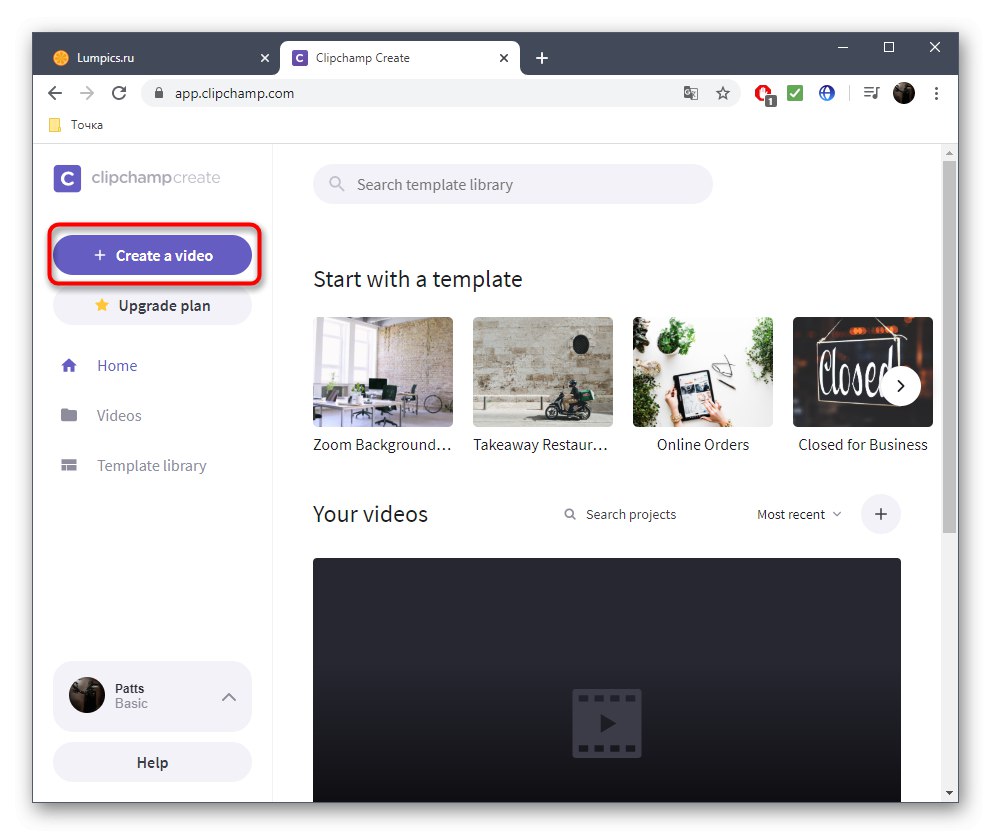Select Home in the sidebar
The height and width of the screenshot is (835, 991).
pyautogui.click(x=117, y=365)
